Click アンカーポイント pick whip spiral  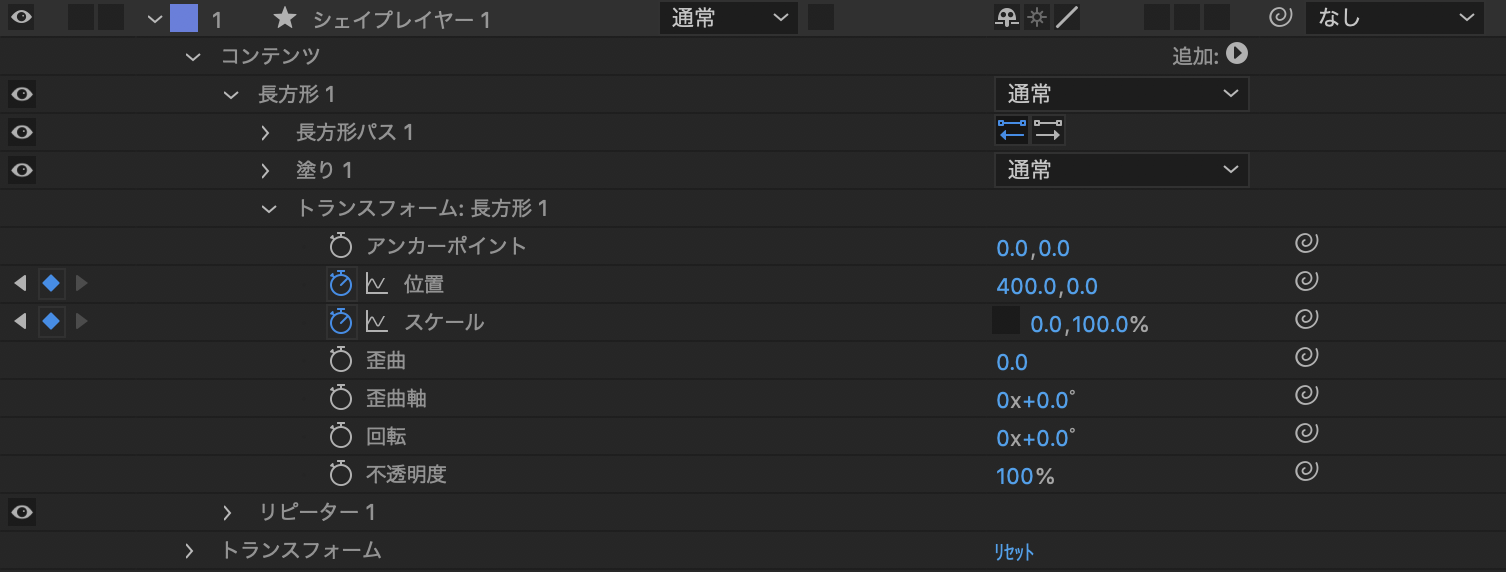pyautogui.click(x=1306, y=243)
